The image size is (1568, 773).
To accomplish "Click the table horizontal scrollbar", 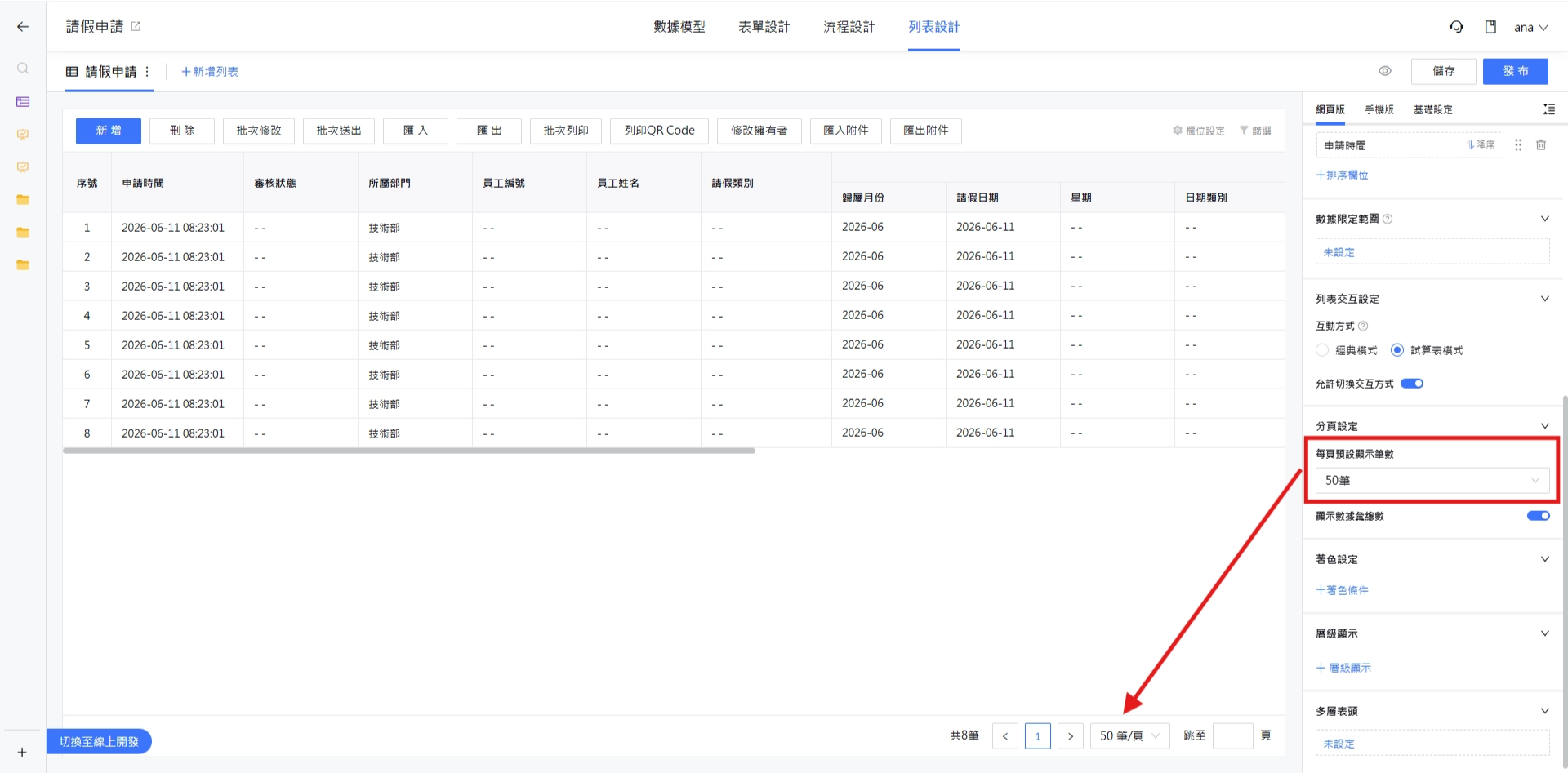I will coord(409,451).
